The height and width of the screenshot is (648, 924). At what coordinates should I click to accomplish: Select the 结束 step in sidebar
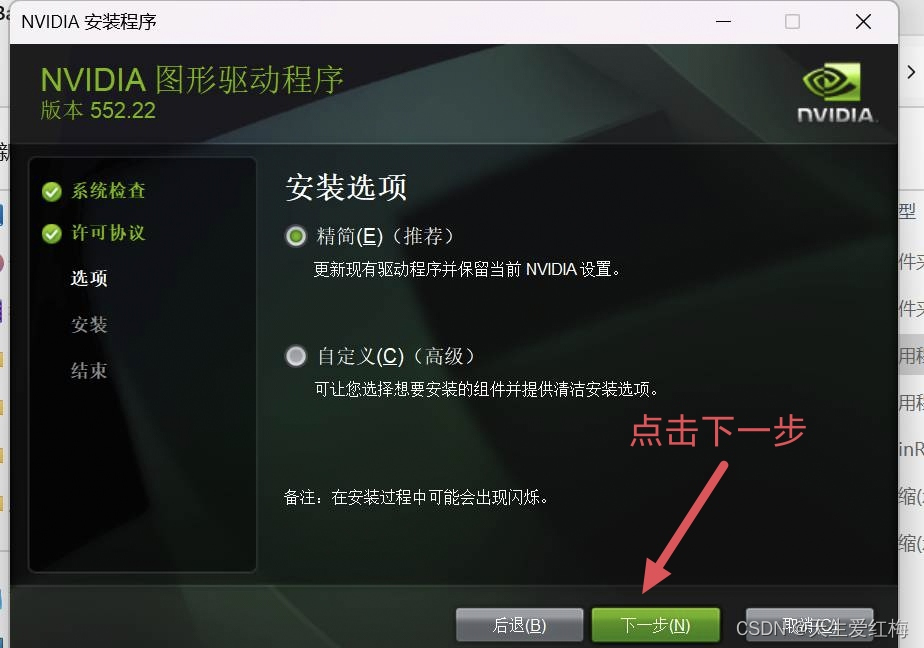click(89, 371)
